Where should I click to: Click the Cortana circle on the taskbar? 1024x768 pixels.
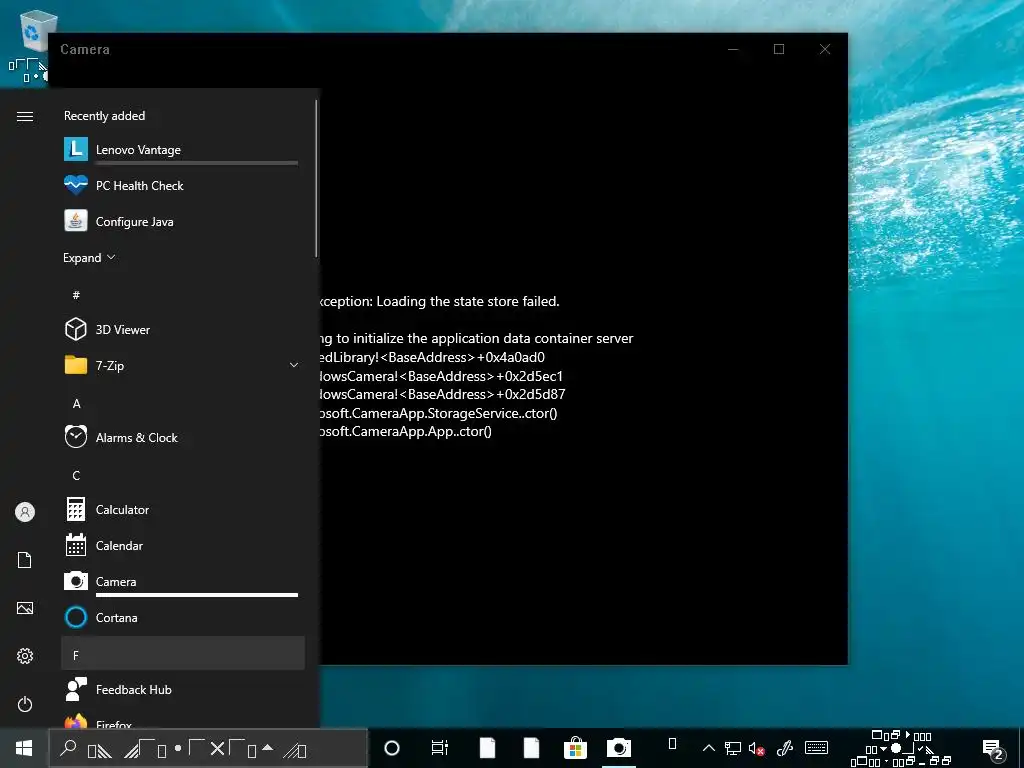pyautogui.click(x=392, y=748)
